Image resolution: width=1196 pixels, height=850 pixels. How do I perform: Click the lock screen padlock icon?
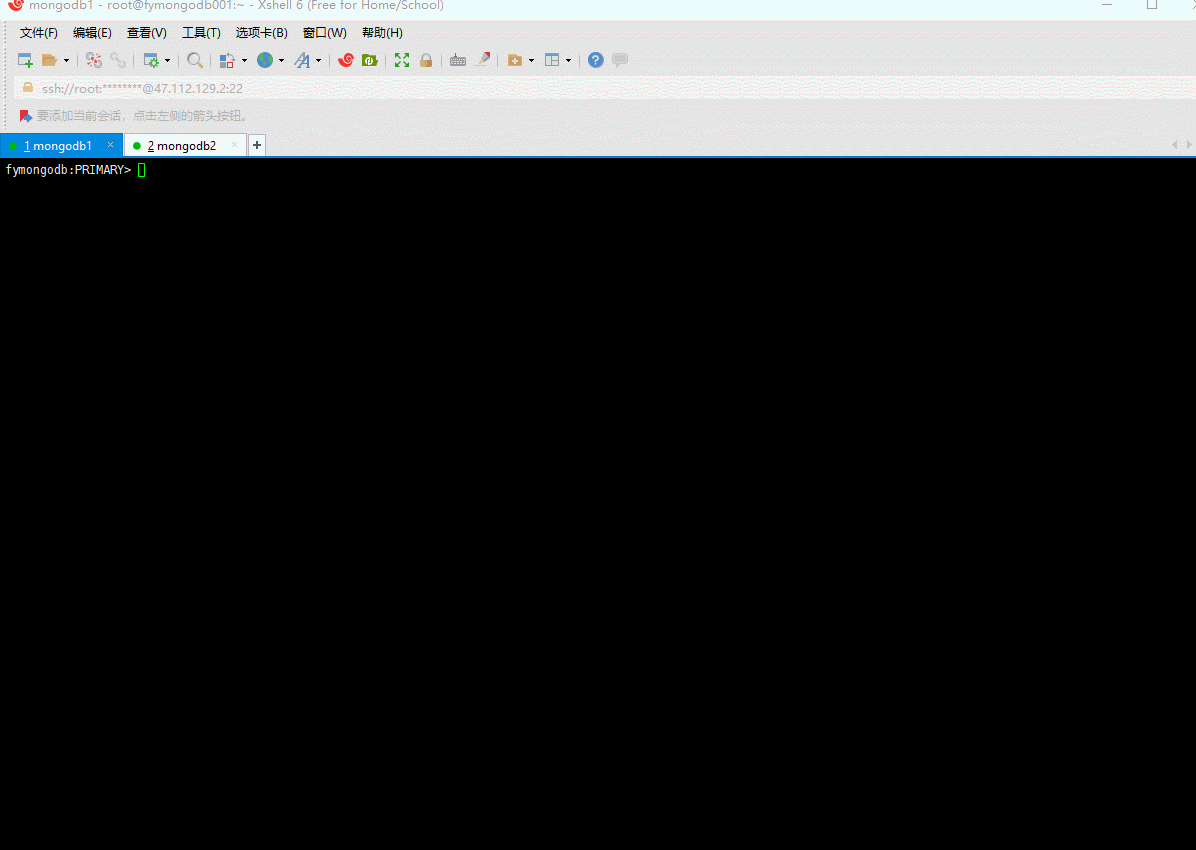coord(425,60)
